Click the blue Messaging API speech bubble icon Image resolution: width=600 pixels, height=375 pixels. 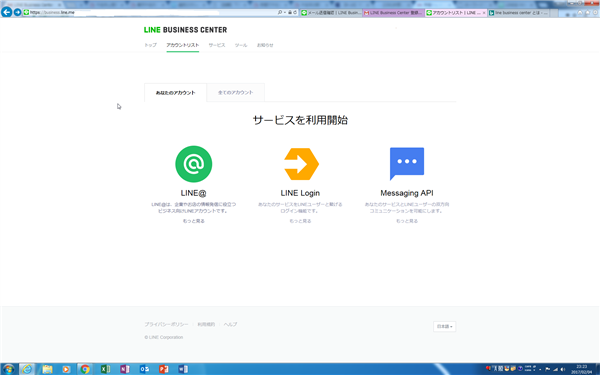click(x=407, y=163)
